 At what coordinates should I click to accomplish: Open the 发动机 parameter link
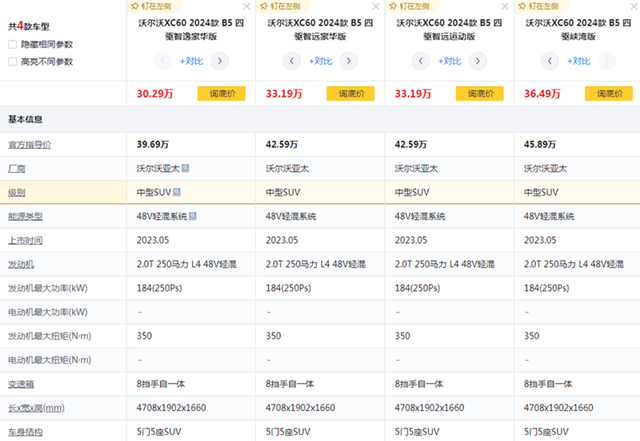click(21, 265)
